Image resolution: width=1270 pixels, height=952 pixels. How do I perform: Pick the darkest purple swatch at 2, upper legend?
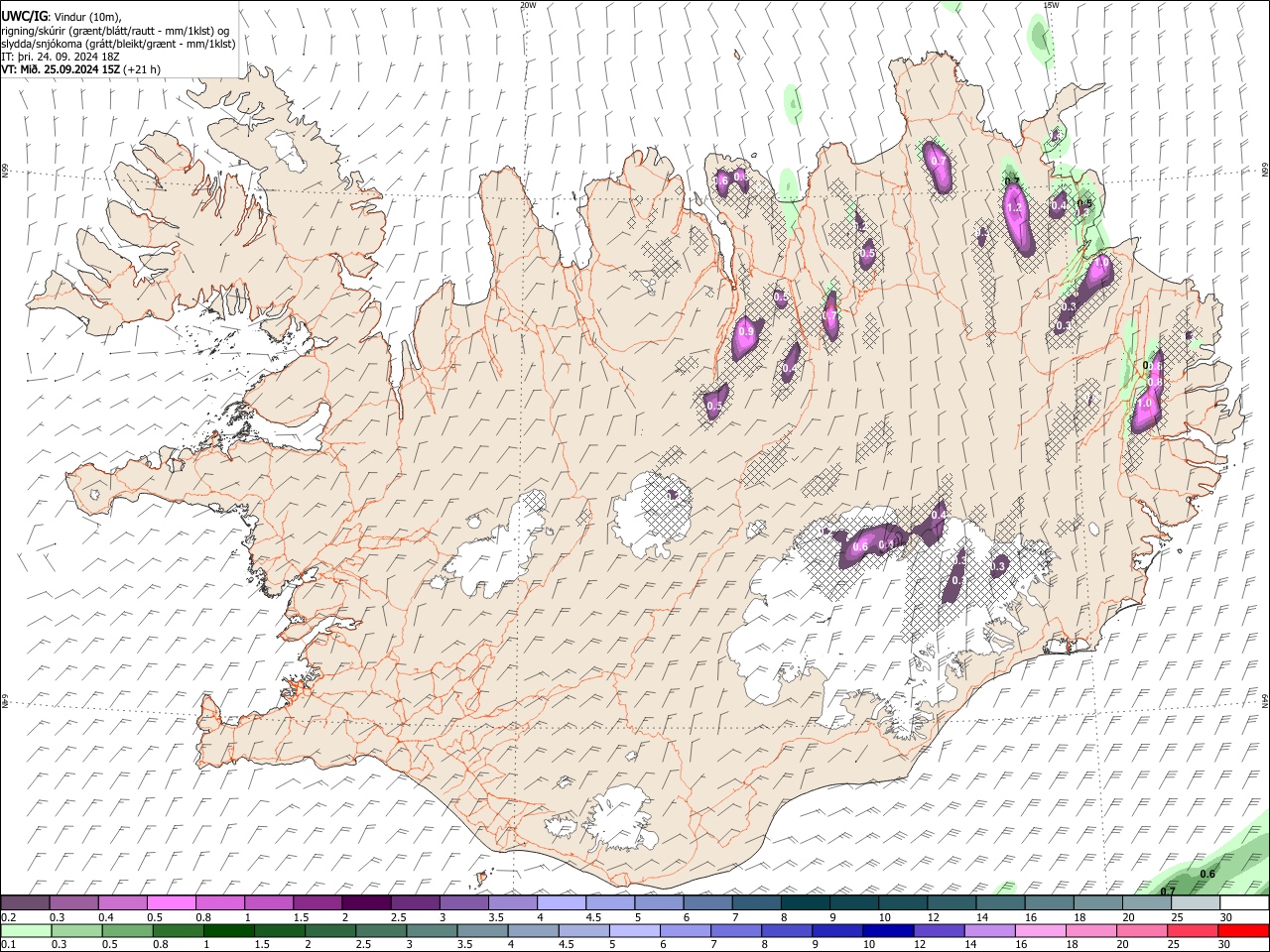(x=366, y=903)
